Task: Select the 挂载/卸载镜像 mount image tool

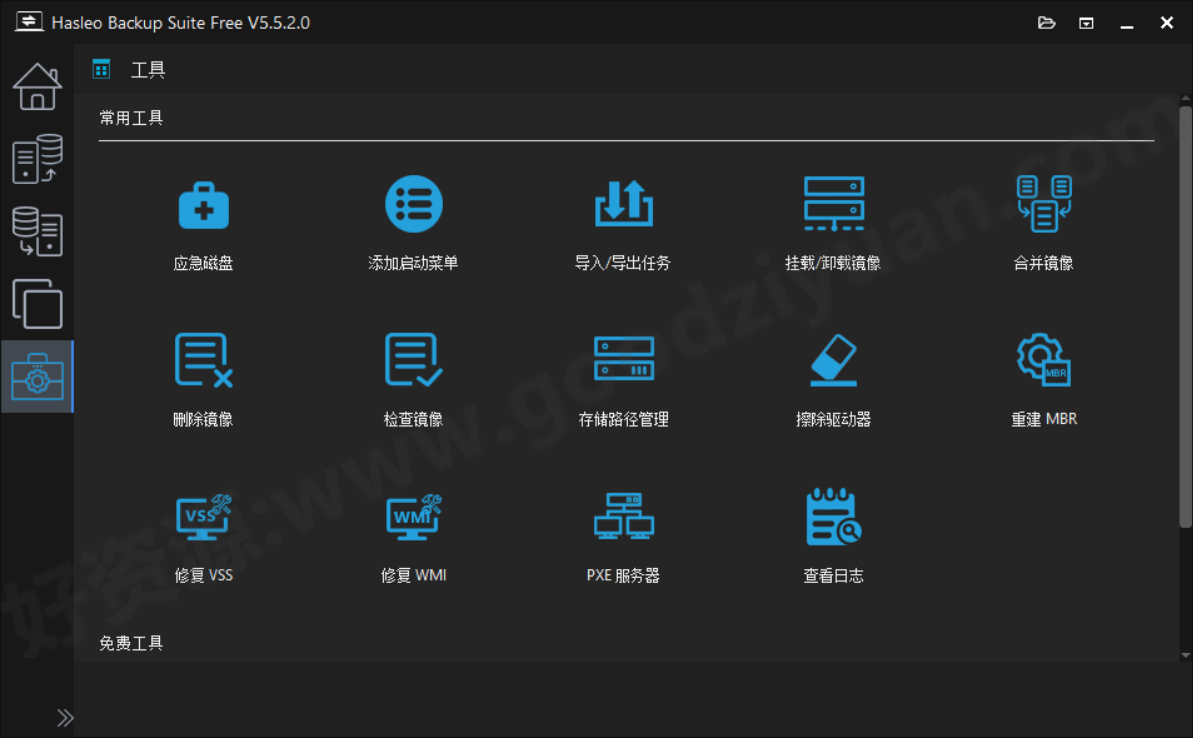Action: pyautogui.click(x=834, y=222)
